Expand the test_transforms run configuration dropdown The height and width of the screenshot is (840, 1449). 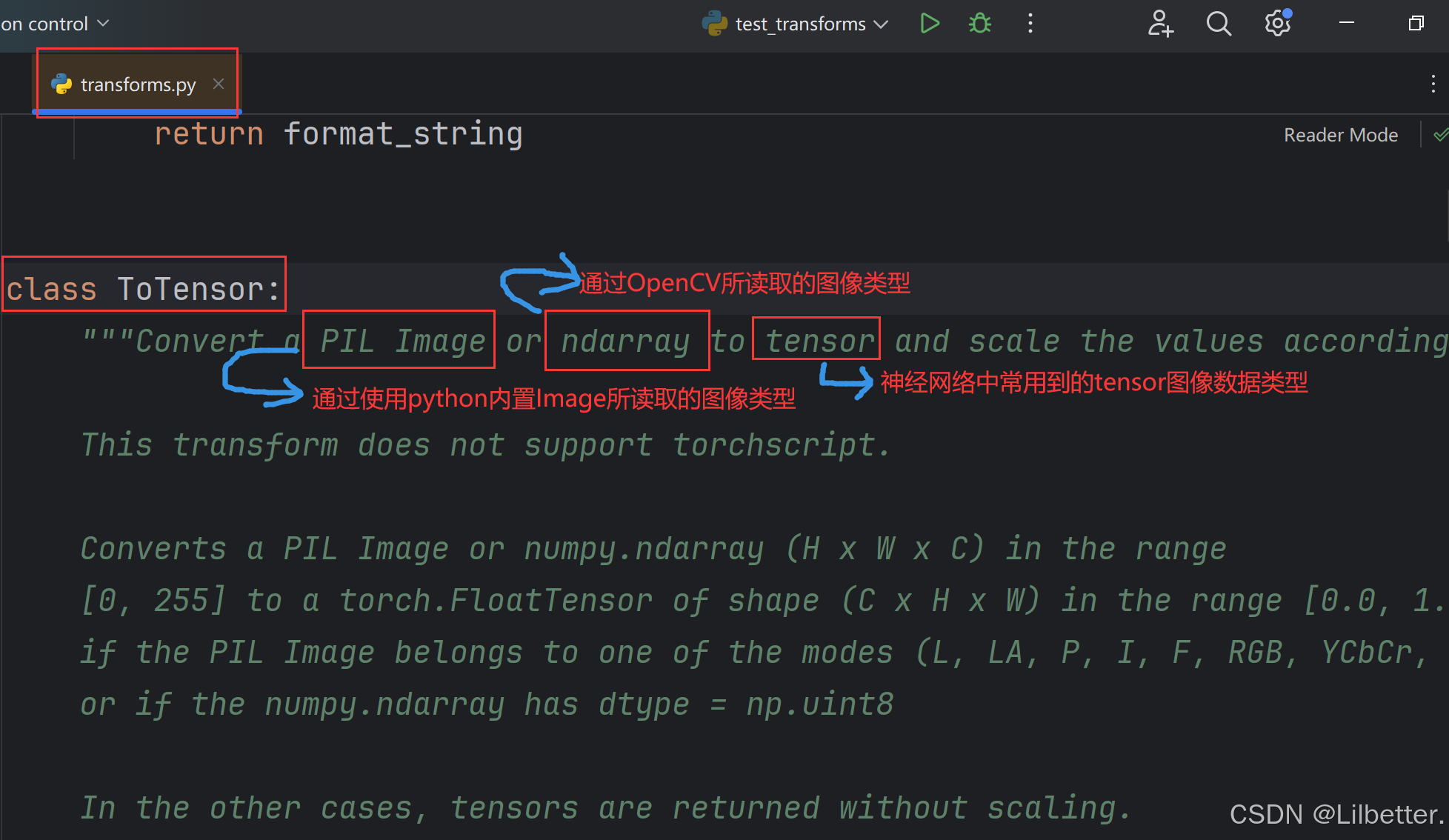coord(881,24)
